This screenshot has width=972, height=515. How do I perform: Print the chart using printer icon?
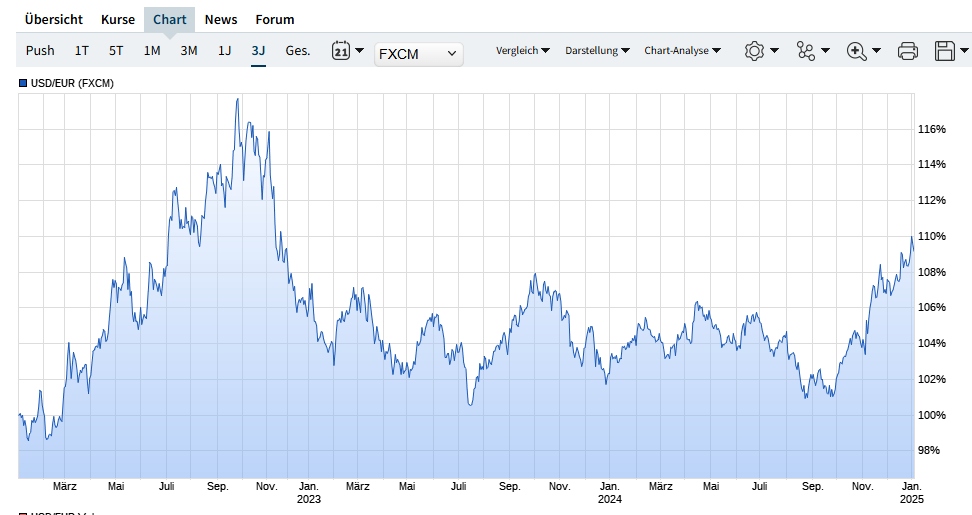tap(907, 51)
